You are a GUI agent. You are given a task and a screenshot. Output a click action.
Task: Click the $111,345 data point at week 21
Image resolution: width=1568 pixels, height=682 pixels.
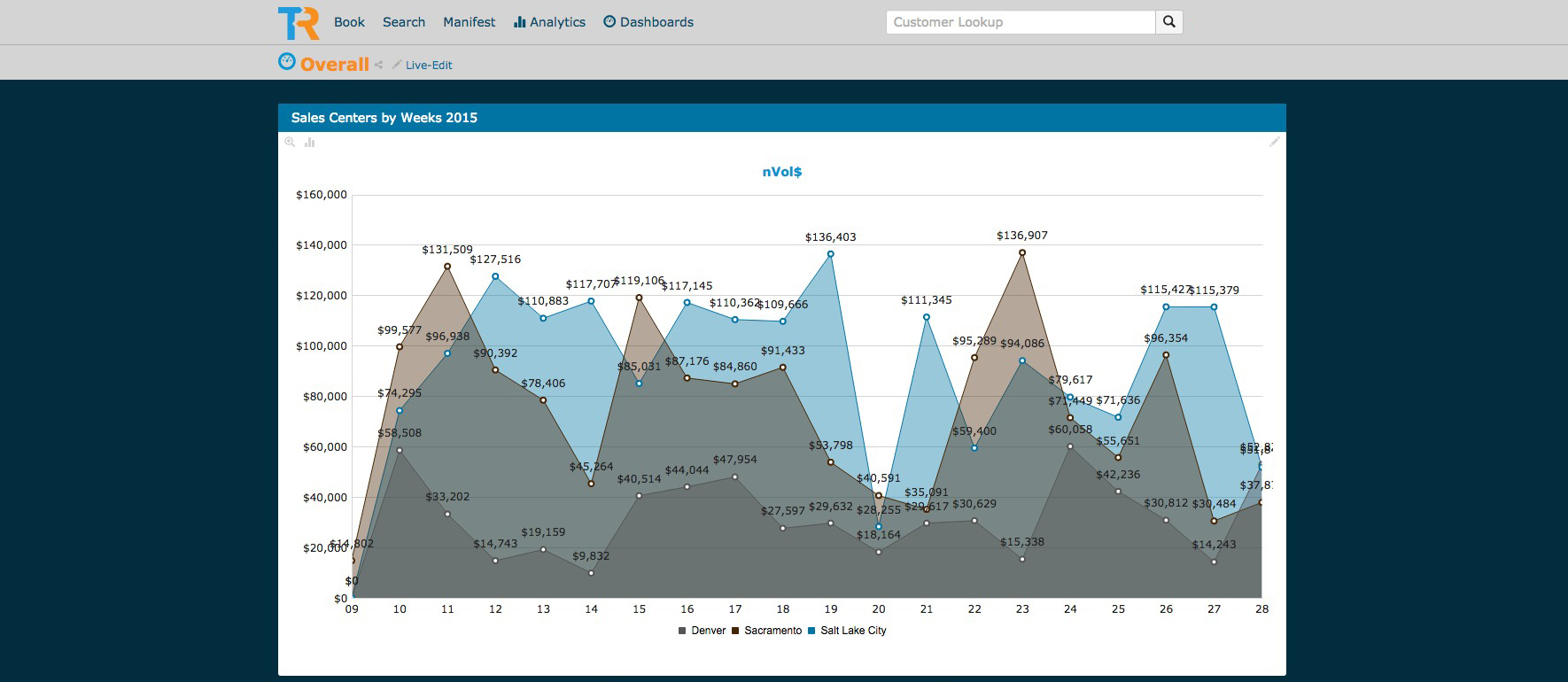(x=927, y=317)
